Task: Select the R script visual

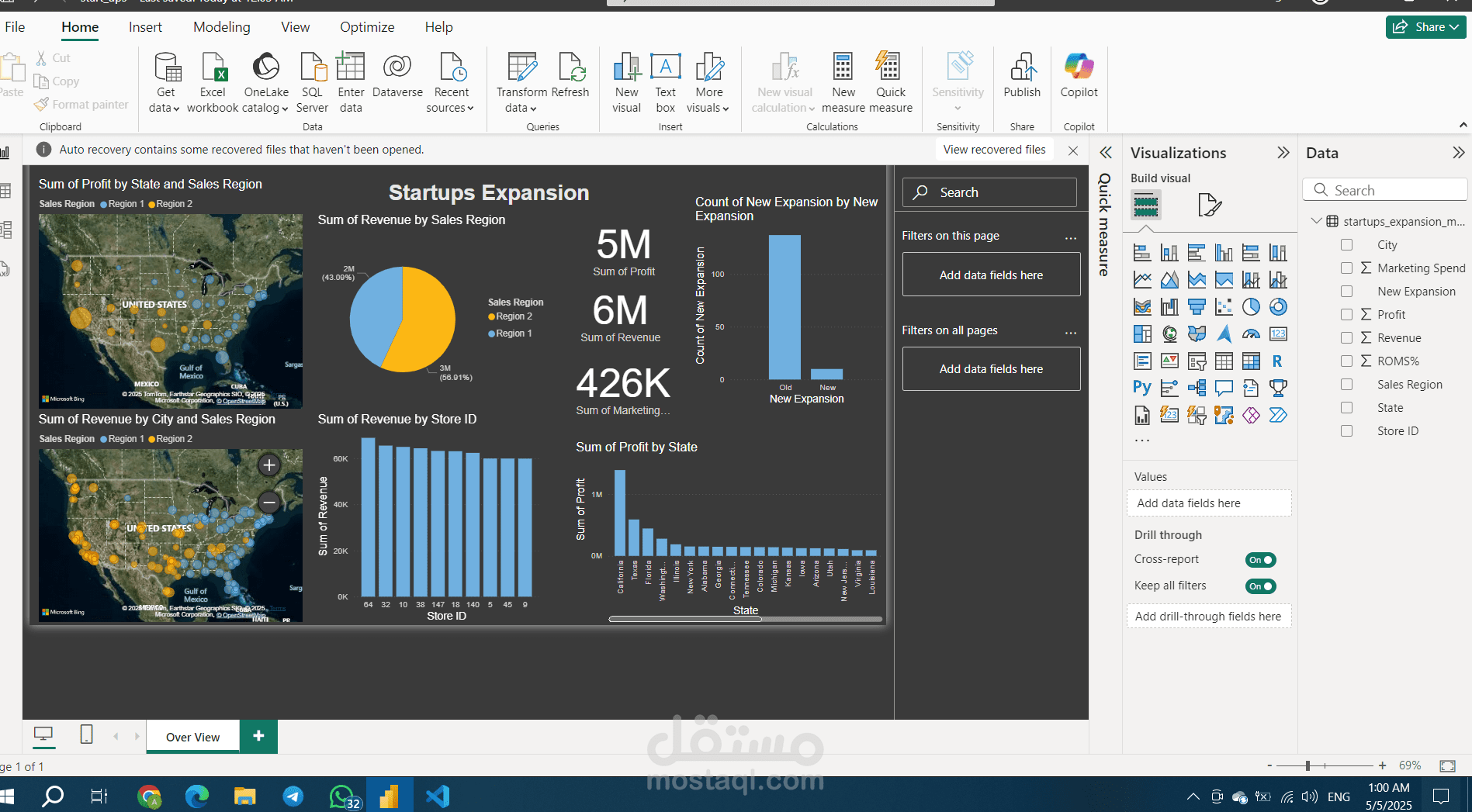Action: point(1278,361)
